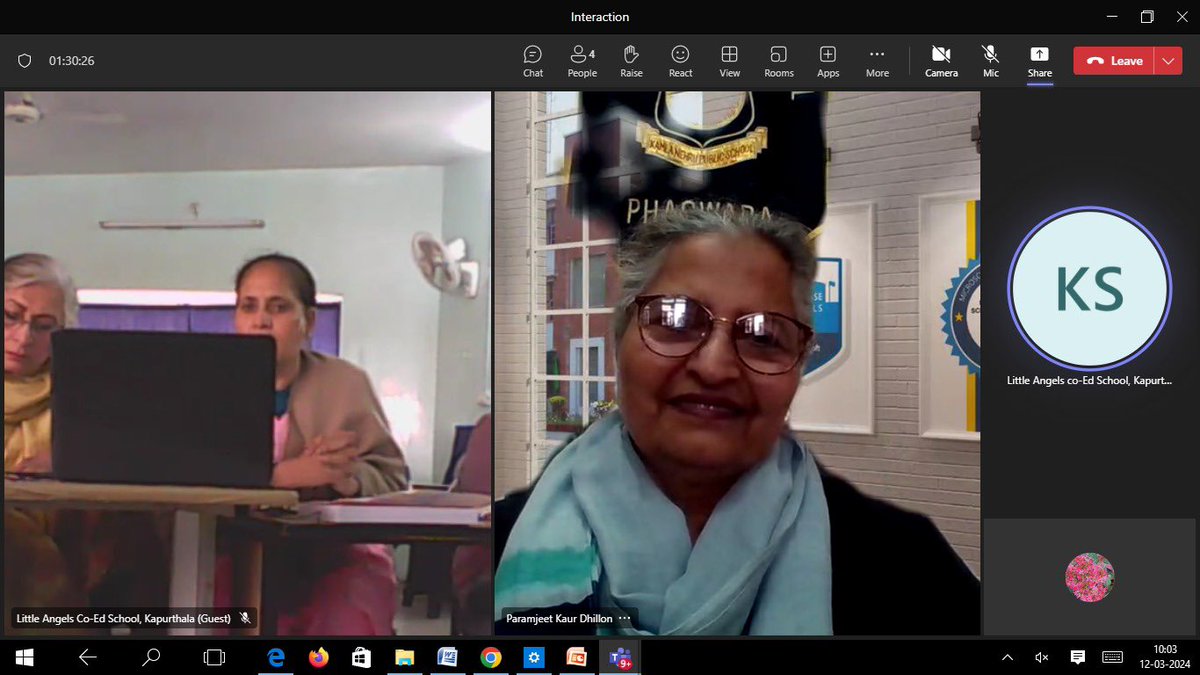Image resolution: width=1200 pixels, height=675 pixels.
Task: Select the Little Angels co-Ed School participant tile
Action: (x=1089, y=288)
